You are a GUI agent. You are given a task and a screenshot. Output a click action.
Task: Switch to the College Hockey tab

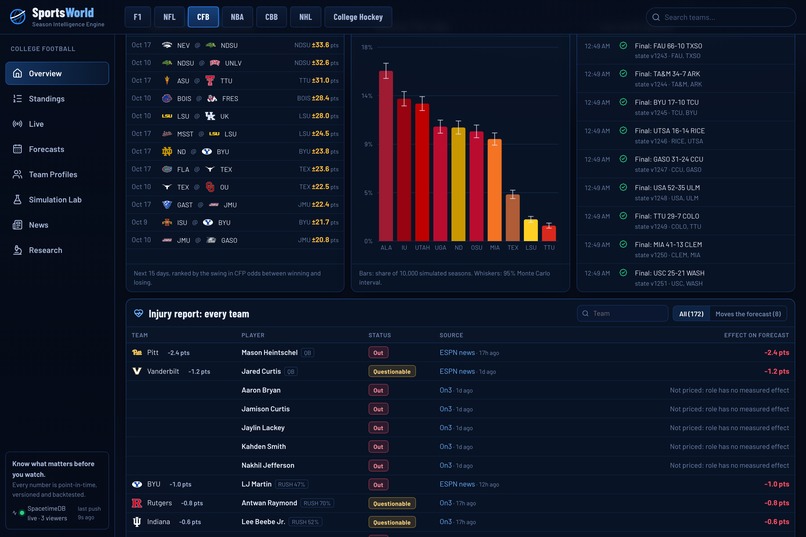(x=358, y=17)
